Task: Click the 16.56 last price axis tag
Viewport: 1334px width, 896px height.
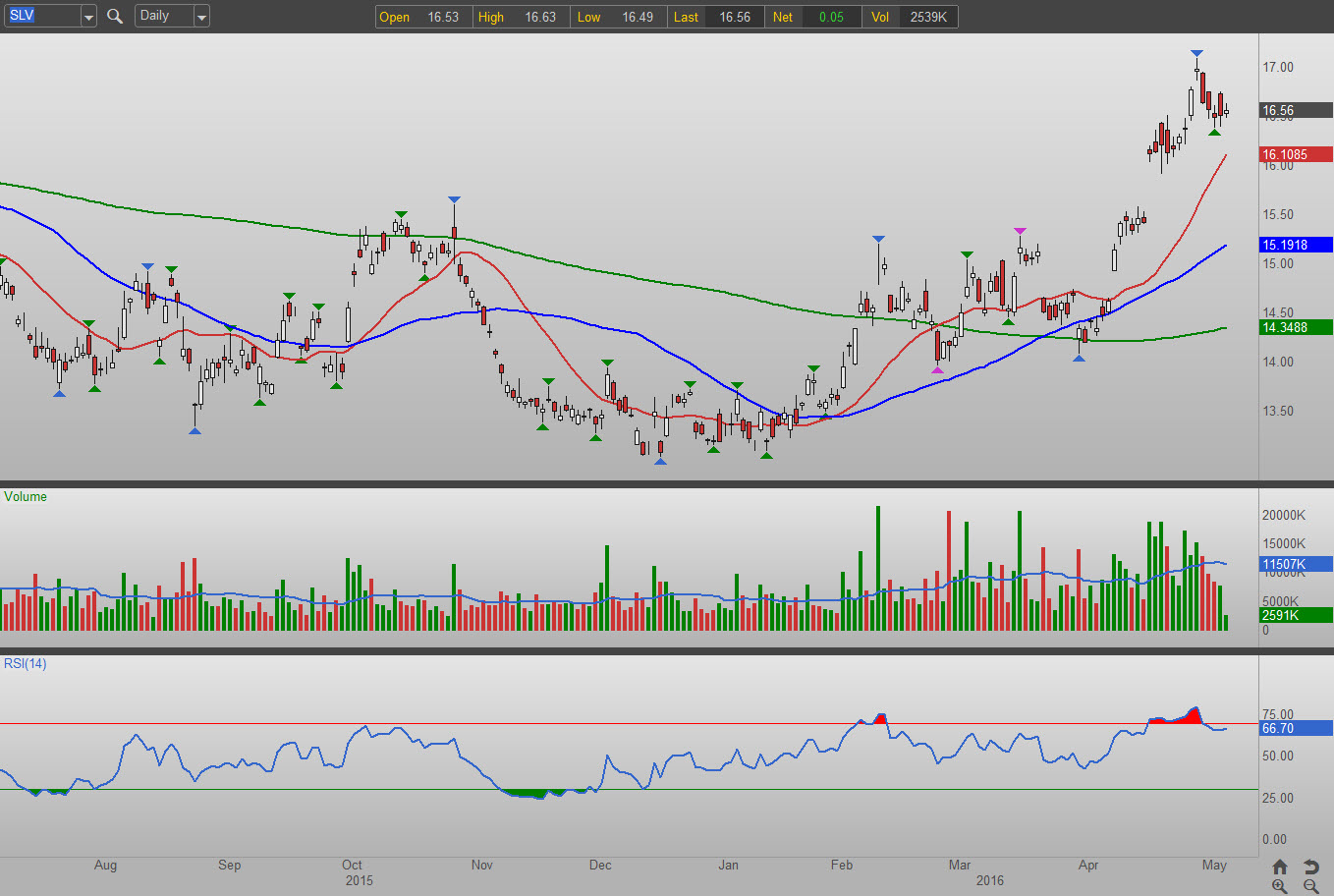Action: coord(1295,111)
